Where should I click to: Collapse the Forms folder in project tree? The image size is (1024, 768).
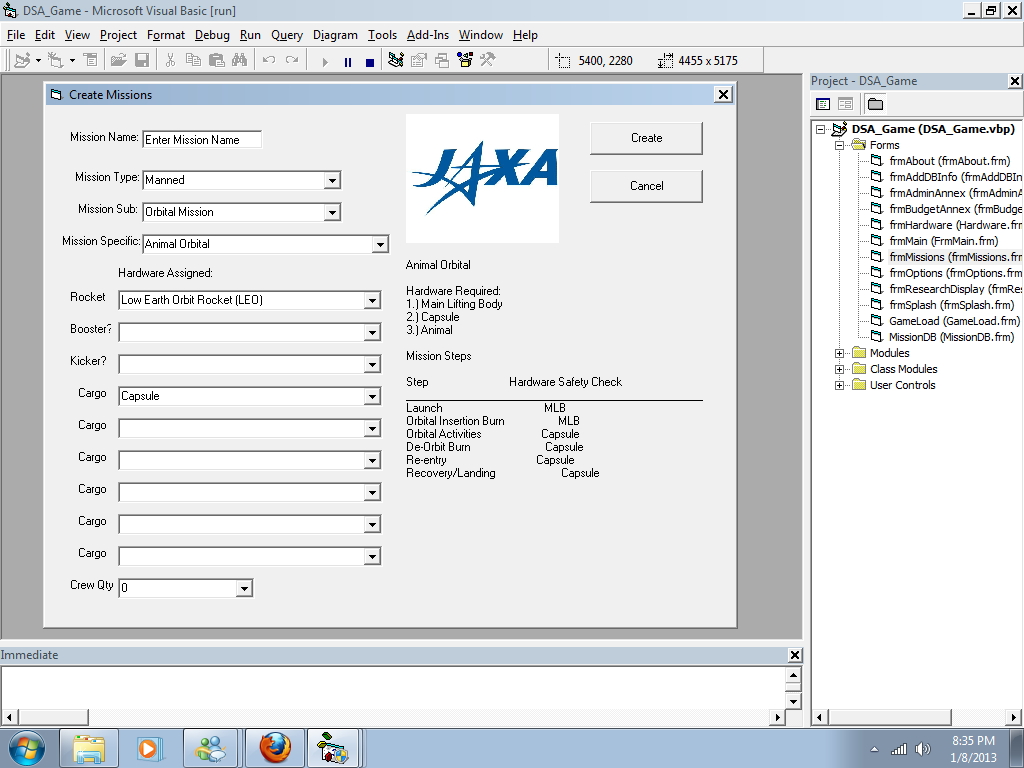840,145
